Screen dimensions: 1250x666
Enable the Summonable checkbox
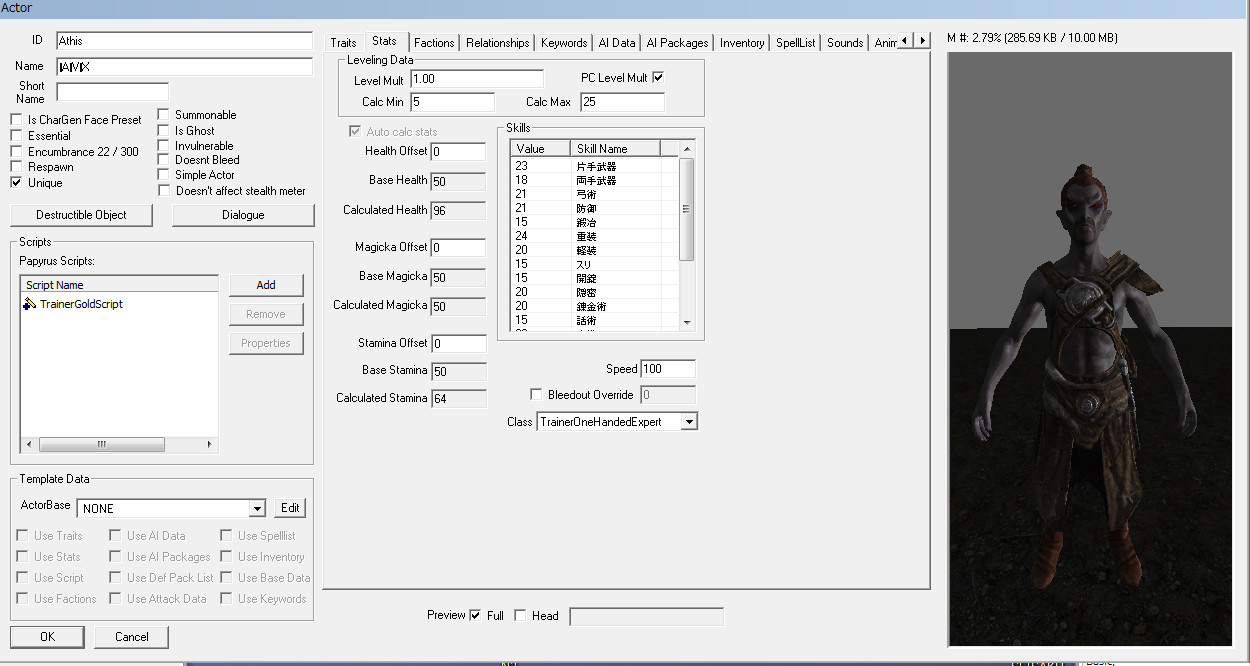pos(164,115)
